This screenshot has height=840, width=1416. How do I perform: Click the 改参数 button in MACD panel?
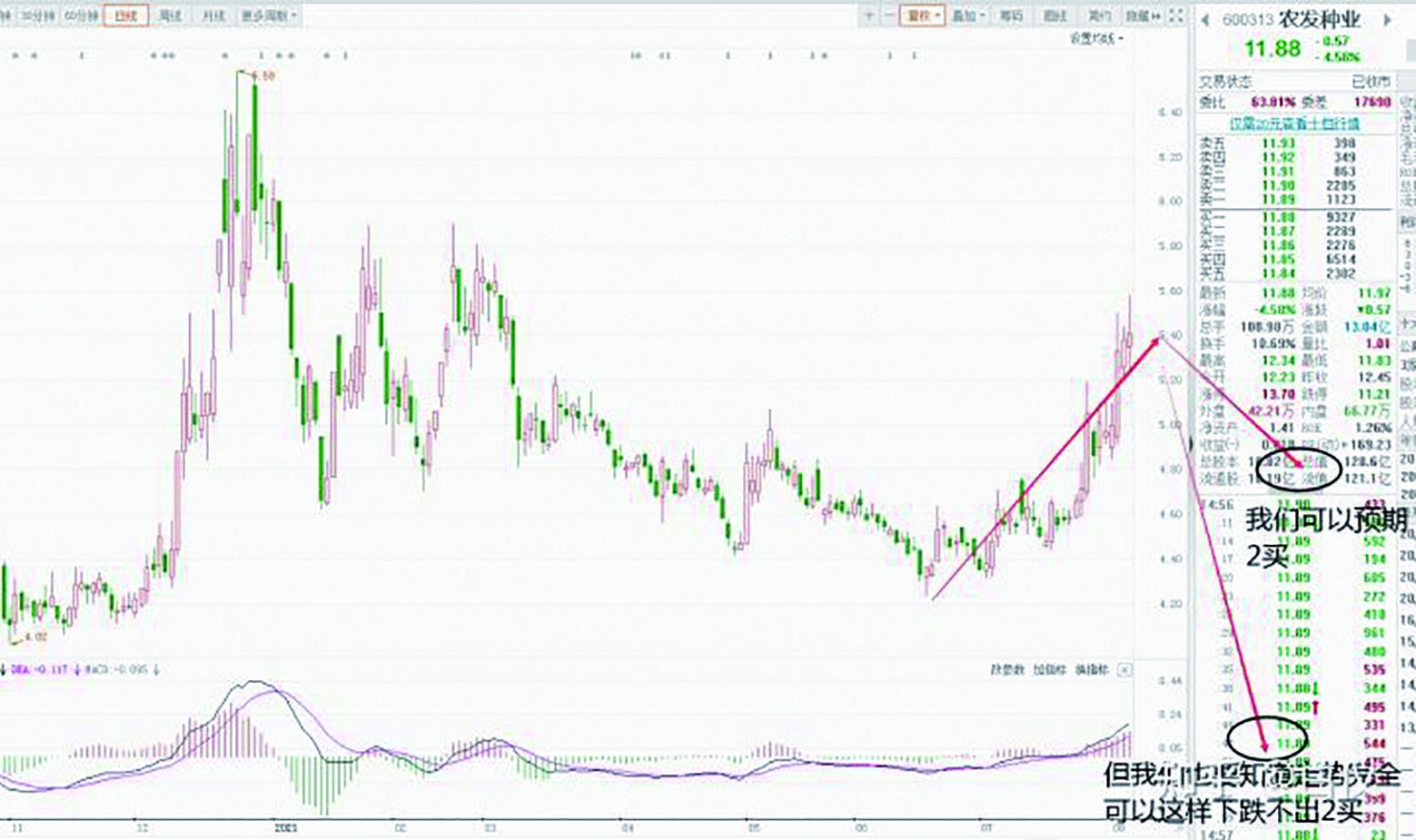[x=1006, y=670]
